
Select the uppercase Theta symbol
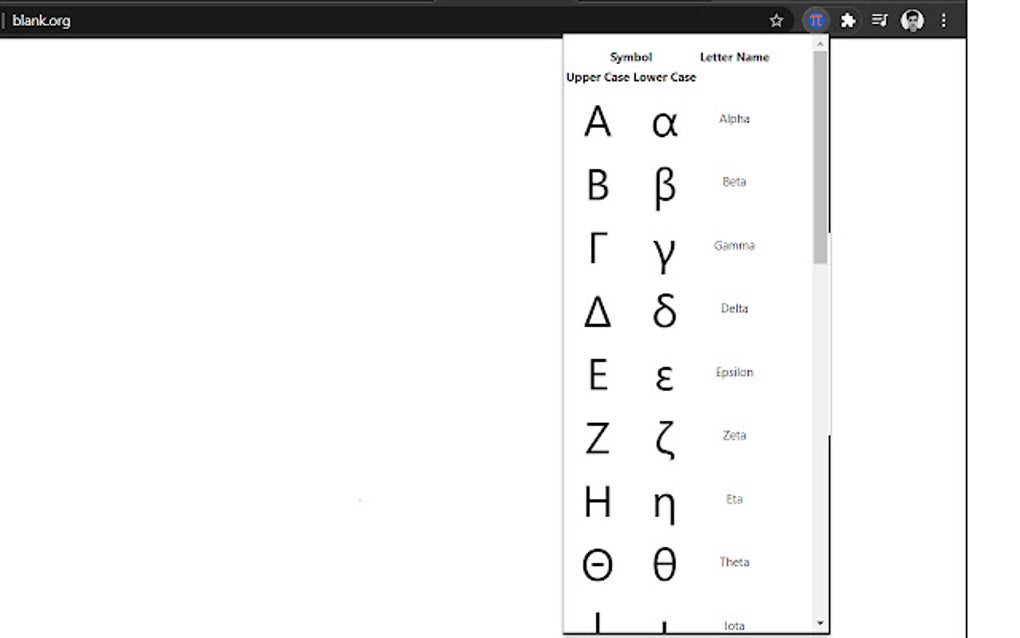(597, 563)
